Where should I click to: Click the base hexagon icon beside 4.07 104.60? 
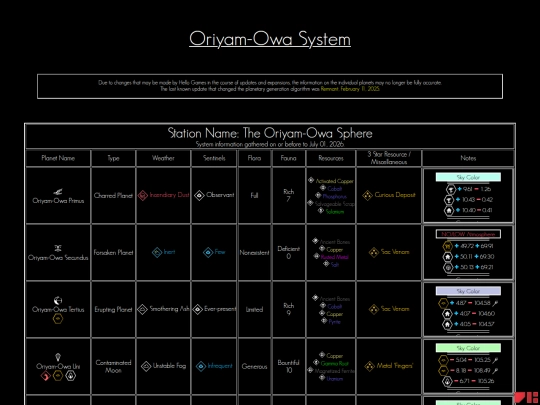coord(447,314)
